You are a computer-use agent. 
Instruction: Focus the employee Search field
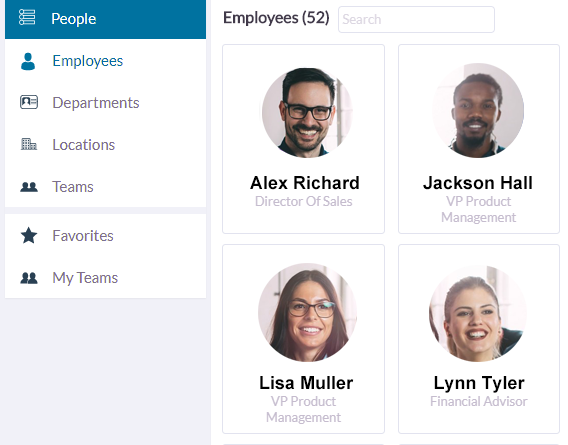[x=416, y=19]
